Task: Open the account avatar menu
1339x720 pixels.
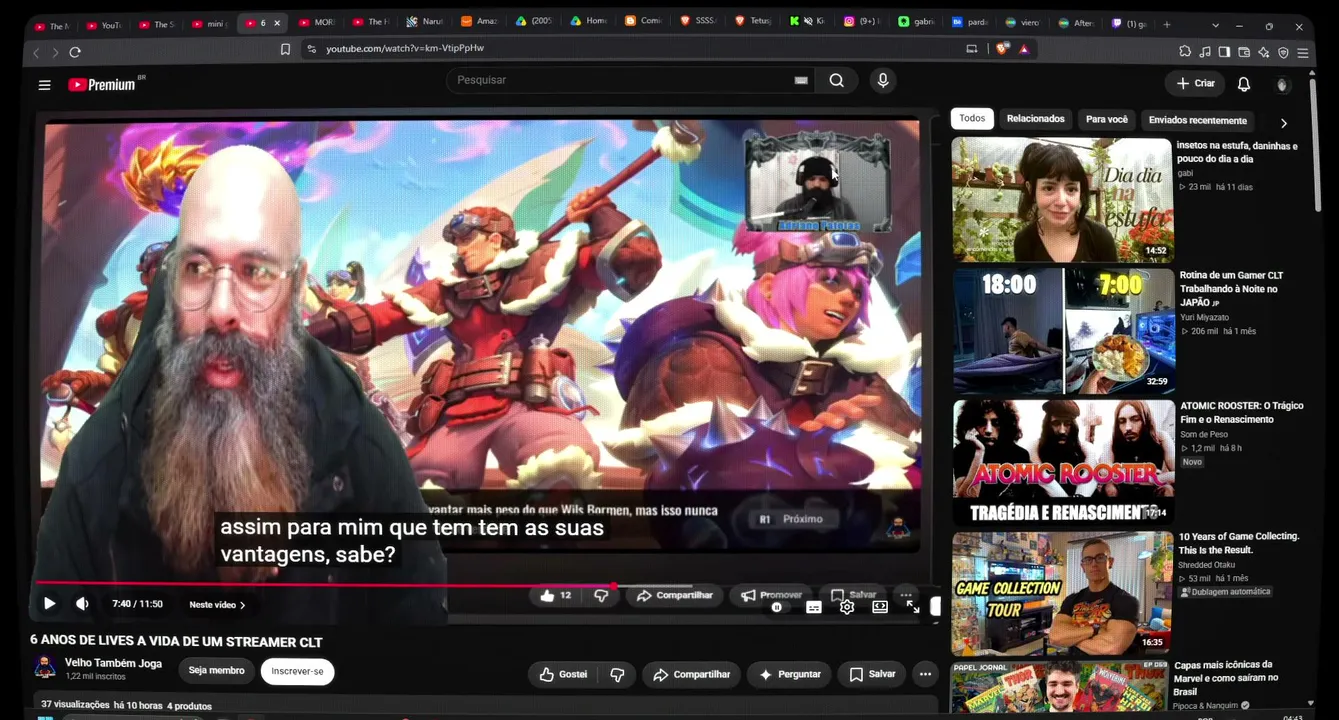Action: click(x=1282, y=85)
